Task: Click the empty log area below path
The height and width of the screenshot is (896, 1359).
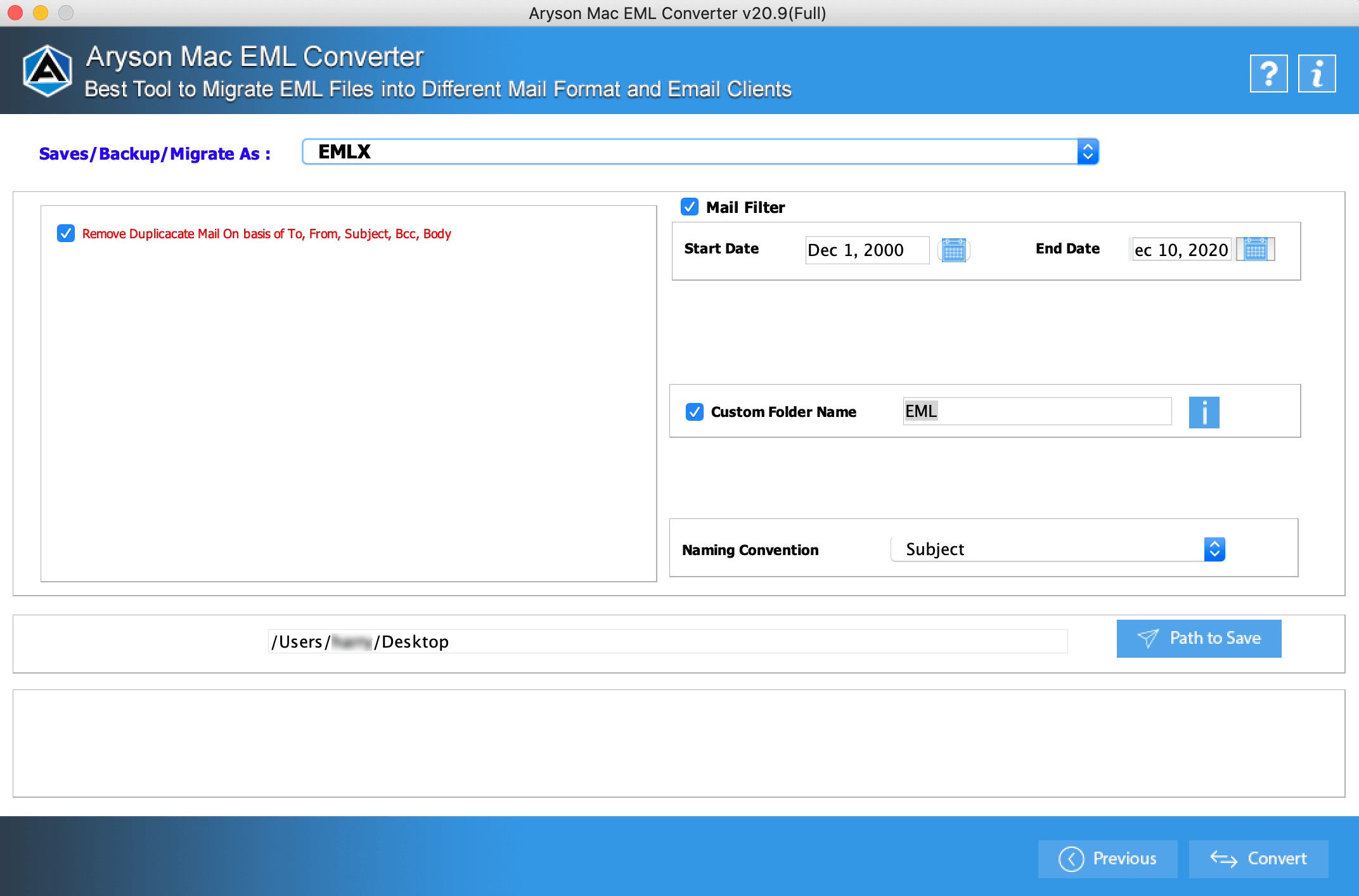Action: pyautogui.click(x=679, y=743)
